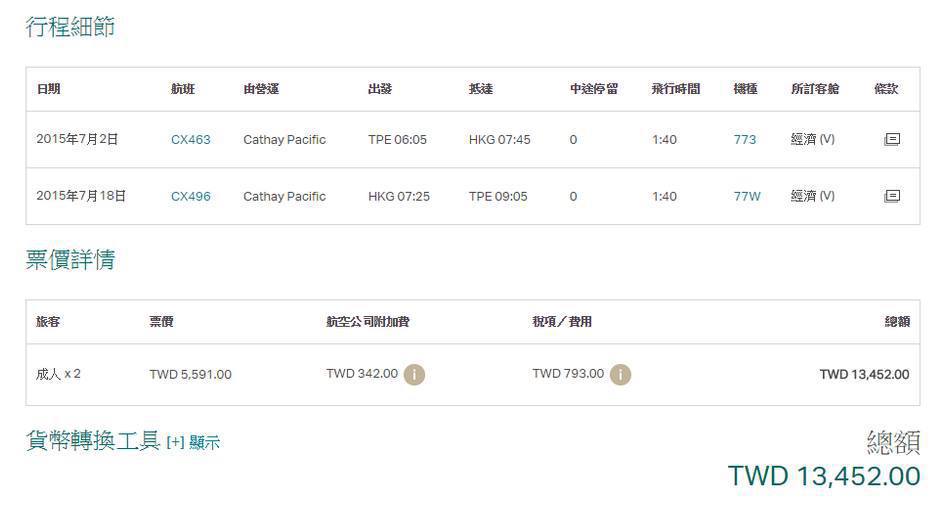
Task: Open fare conditions icon for CX496 flight
Action: 892,196
